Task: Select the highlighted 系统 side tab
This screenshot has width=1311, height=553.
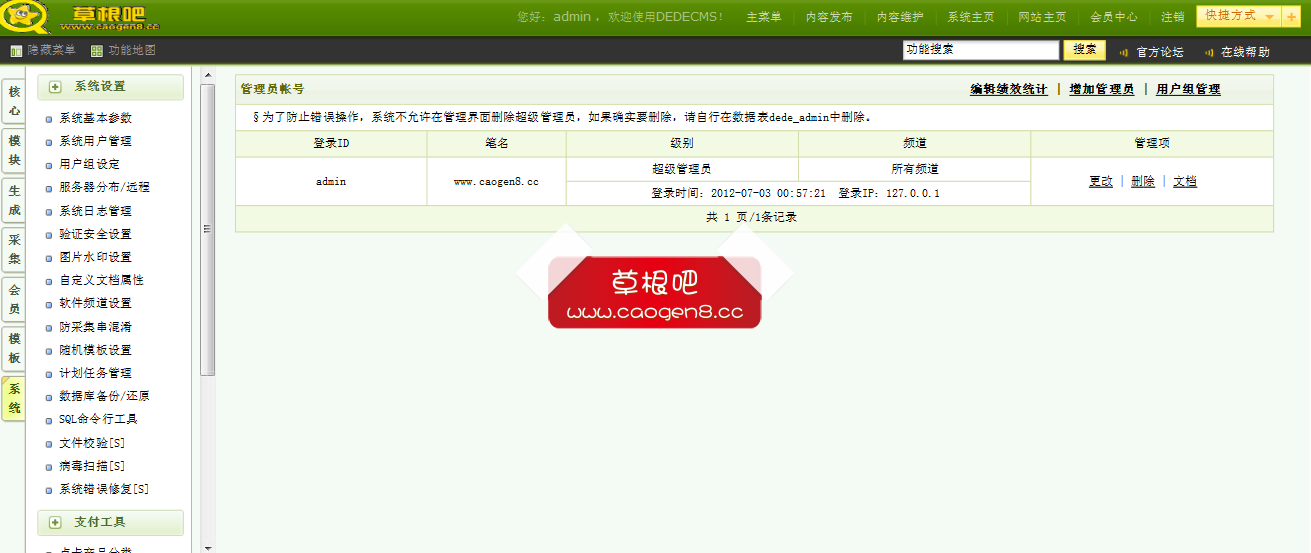Action: pyautogui.click(x=13, y=398)
